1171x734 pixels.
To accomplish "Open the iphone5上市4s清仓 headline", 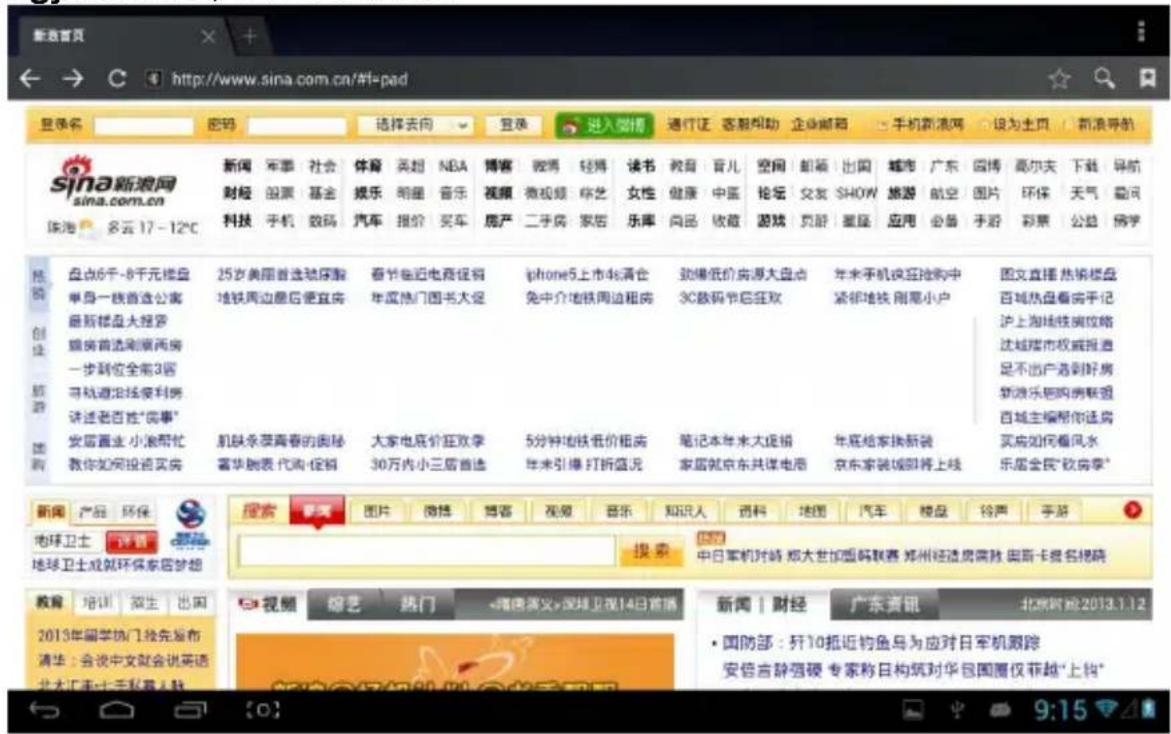I will pyautogui.click(x=587, y=275).
